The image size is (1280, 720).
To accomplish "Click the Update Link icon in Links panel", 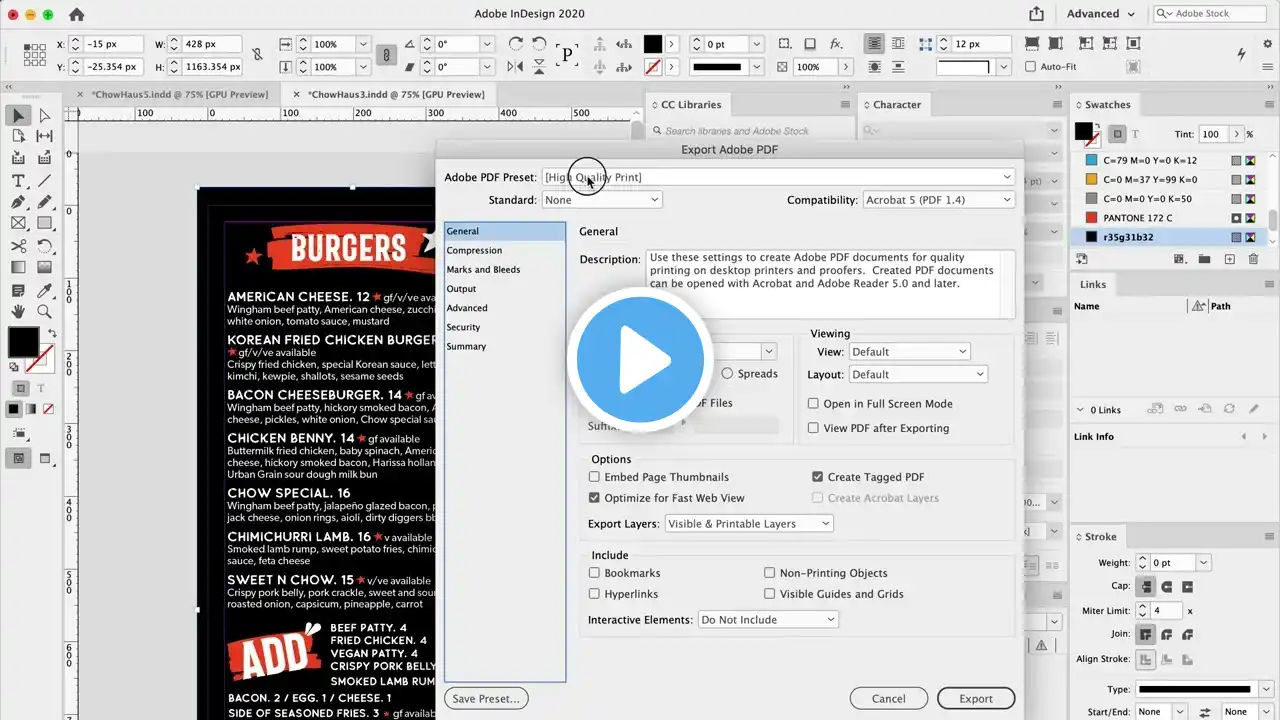I will coord(1229,409).
